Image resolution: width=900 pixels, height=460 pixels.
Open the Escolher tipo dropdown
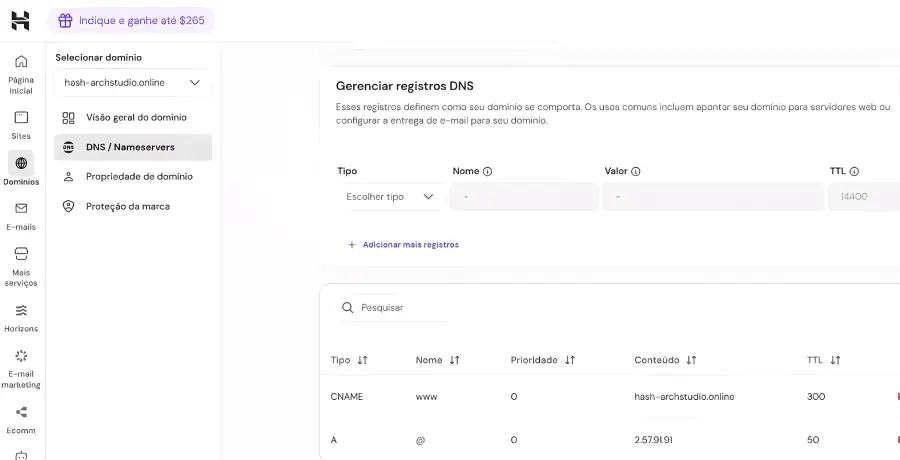(390, 196)
